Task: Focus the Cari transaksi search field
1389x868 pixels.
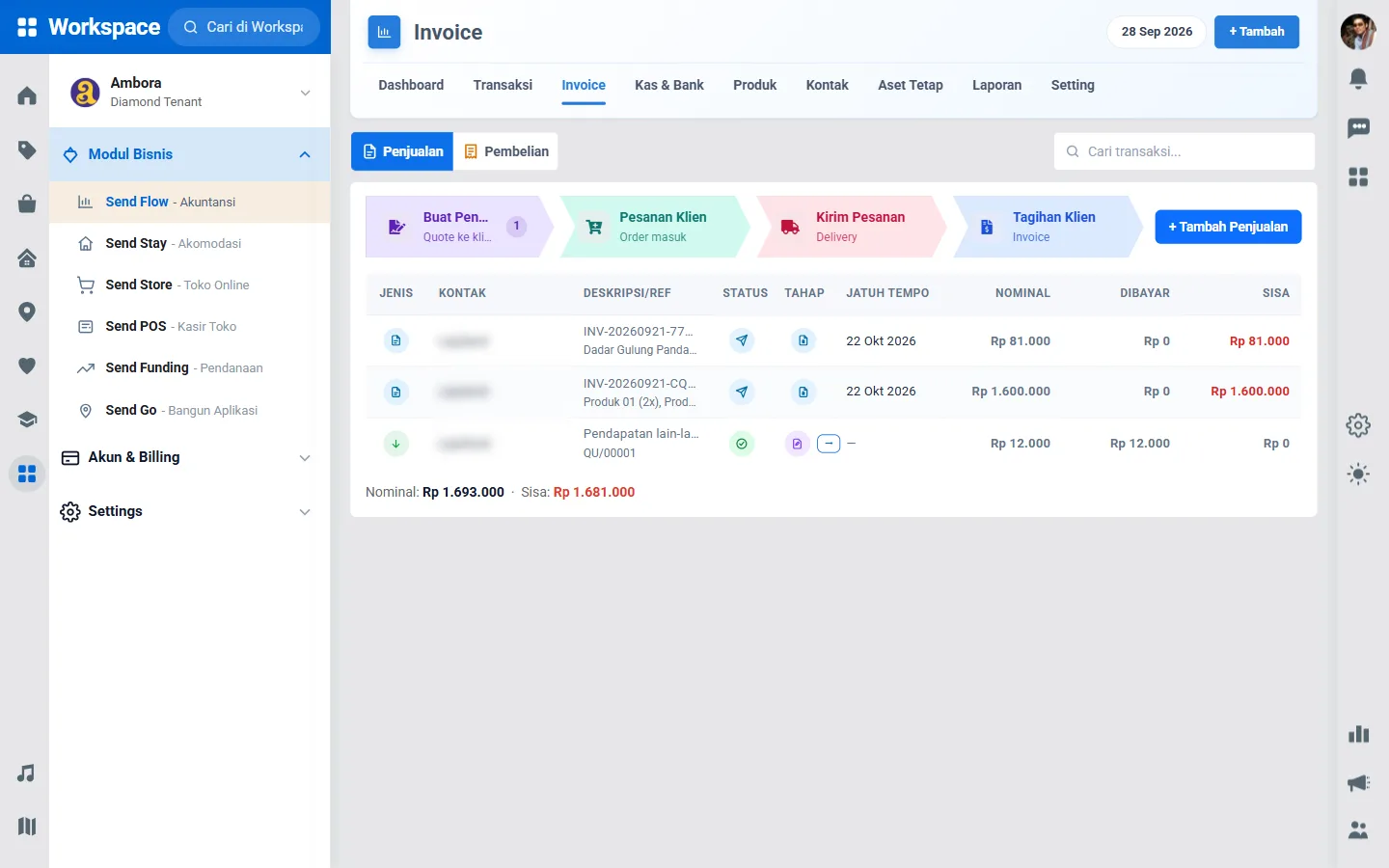Action: 1185,151
